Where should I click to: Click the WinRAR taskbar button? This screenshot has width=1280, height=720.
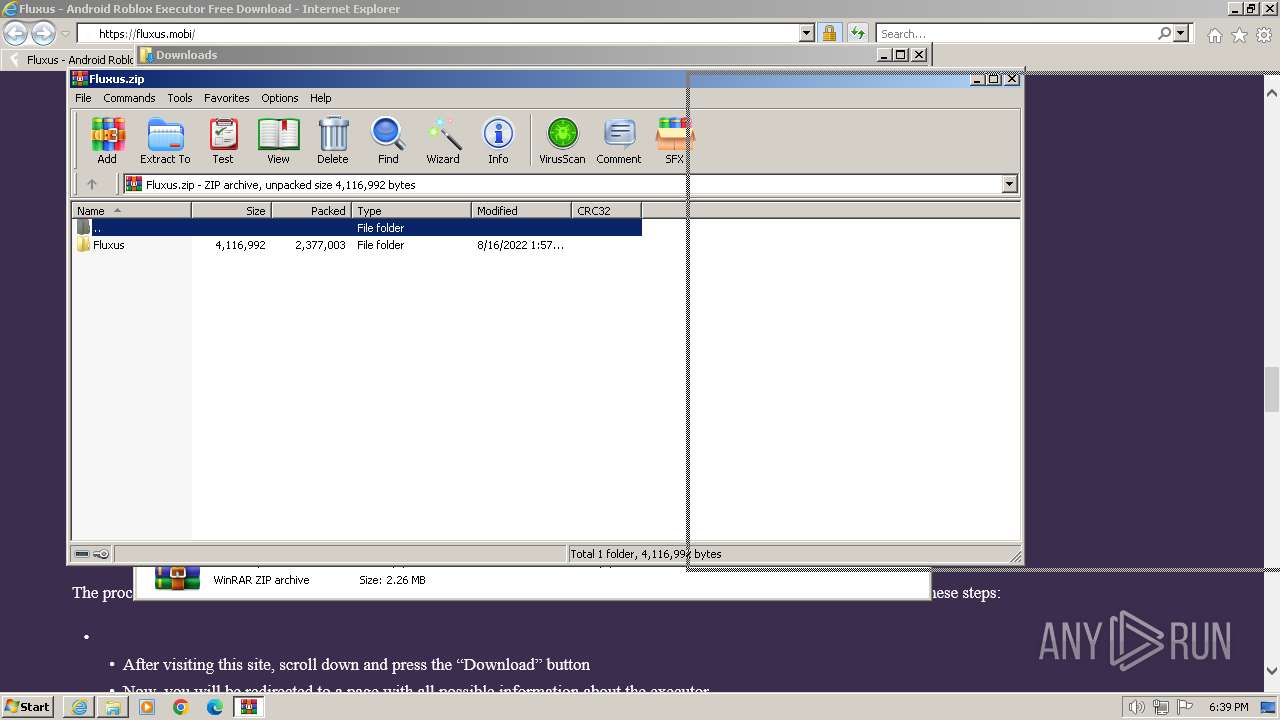tap(249, 707)
